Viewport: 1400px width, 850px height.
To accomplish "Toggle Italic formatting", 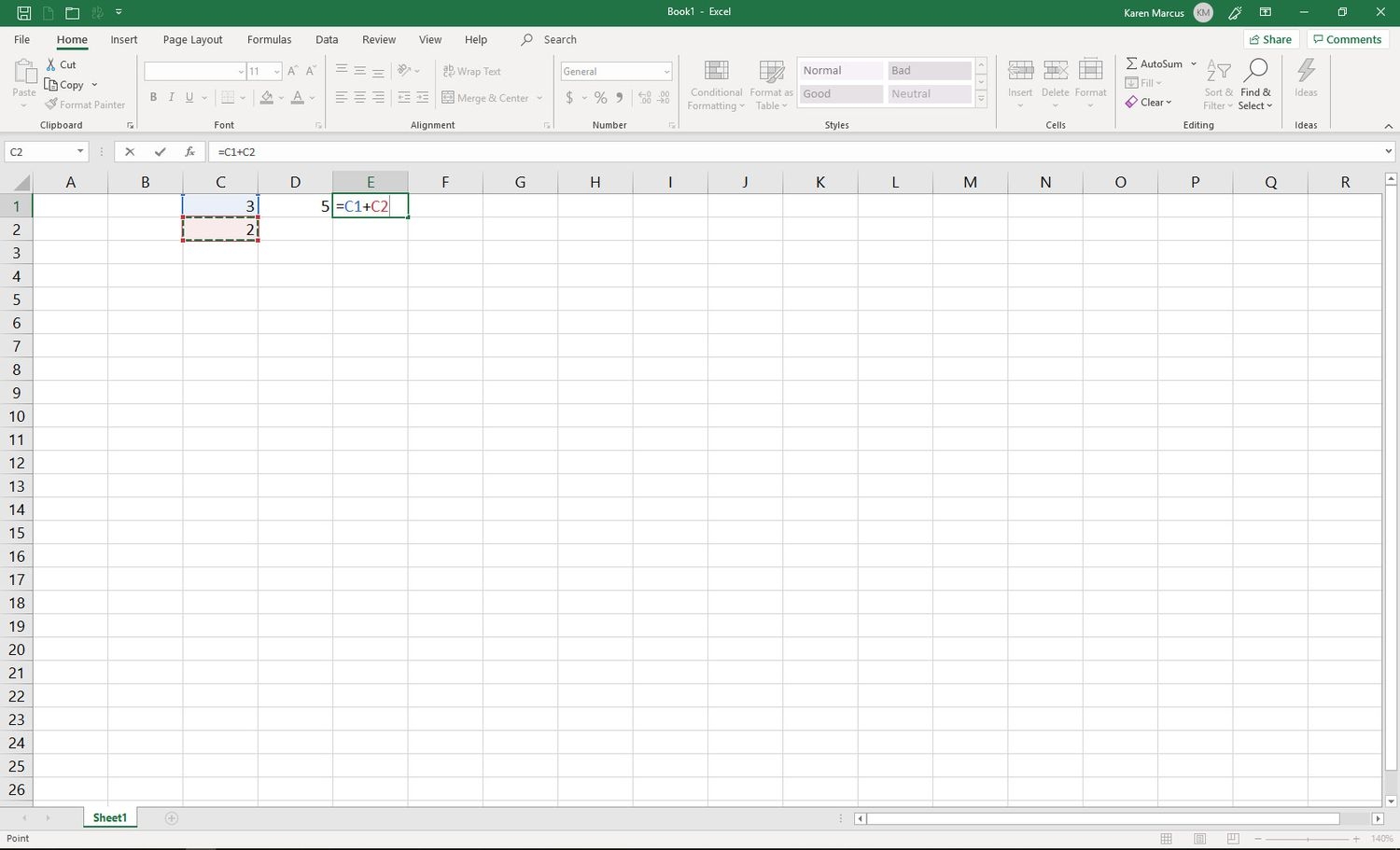I will [x=171, y=97].
